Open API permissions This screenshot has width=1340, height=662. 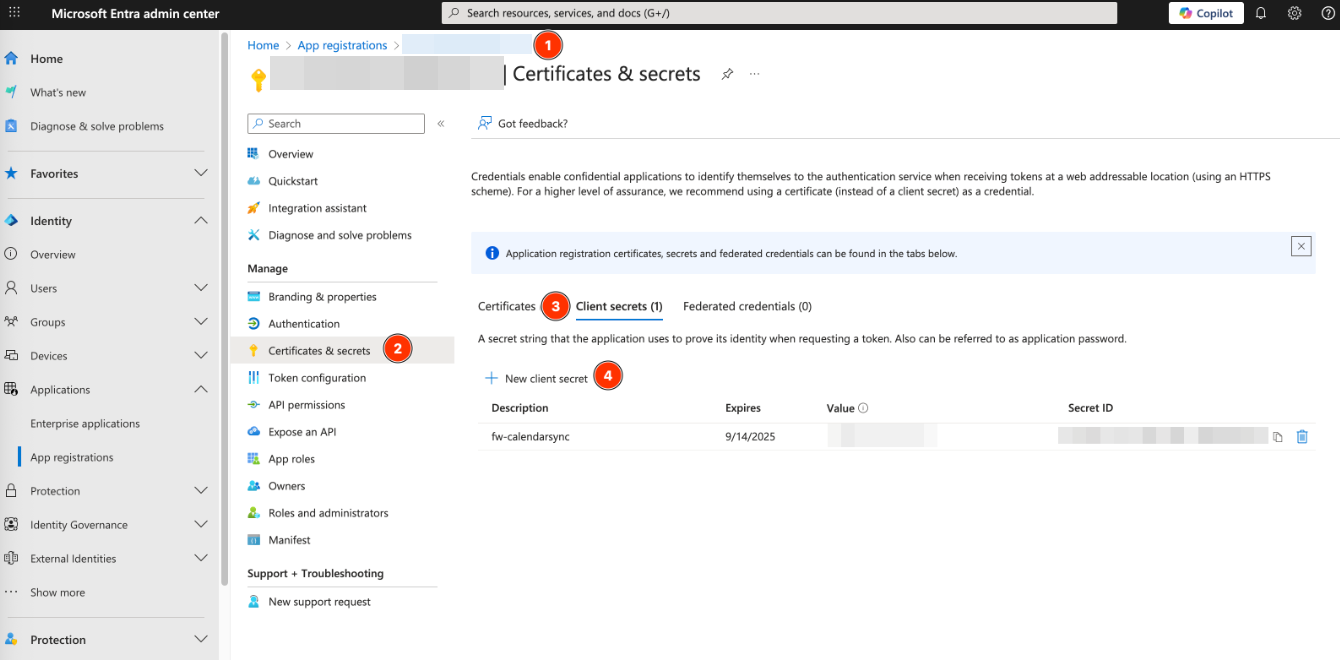tap(307, 405)
